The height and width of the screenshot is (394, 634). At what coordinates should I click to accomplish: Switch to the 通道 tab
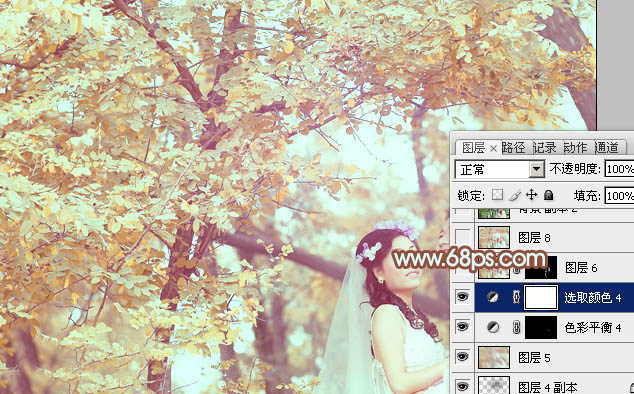click(606, 148)
